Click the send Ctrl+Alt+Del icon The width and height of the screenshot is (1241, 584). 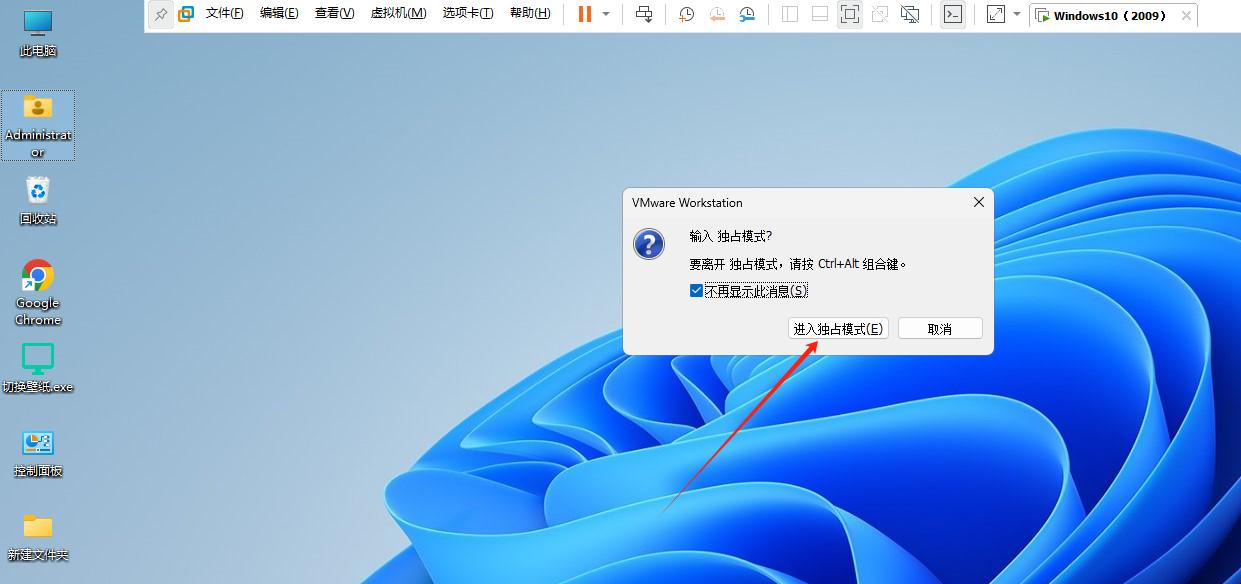[x=644, y=14]
